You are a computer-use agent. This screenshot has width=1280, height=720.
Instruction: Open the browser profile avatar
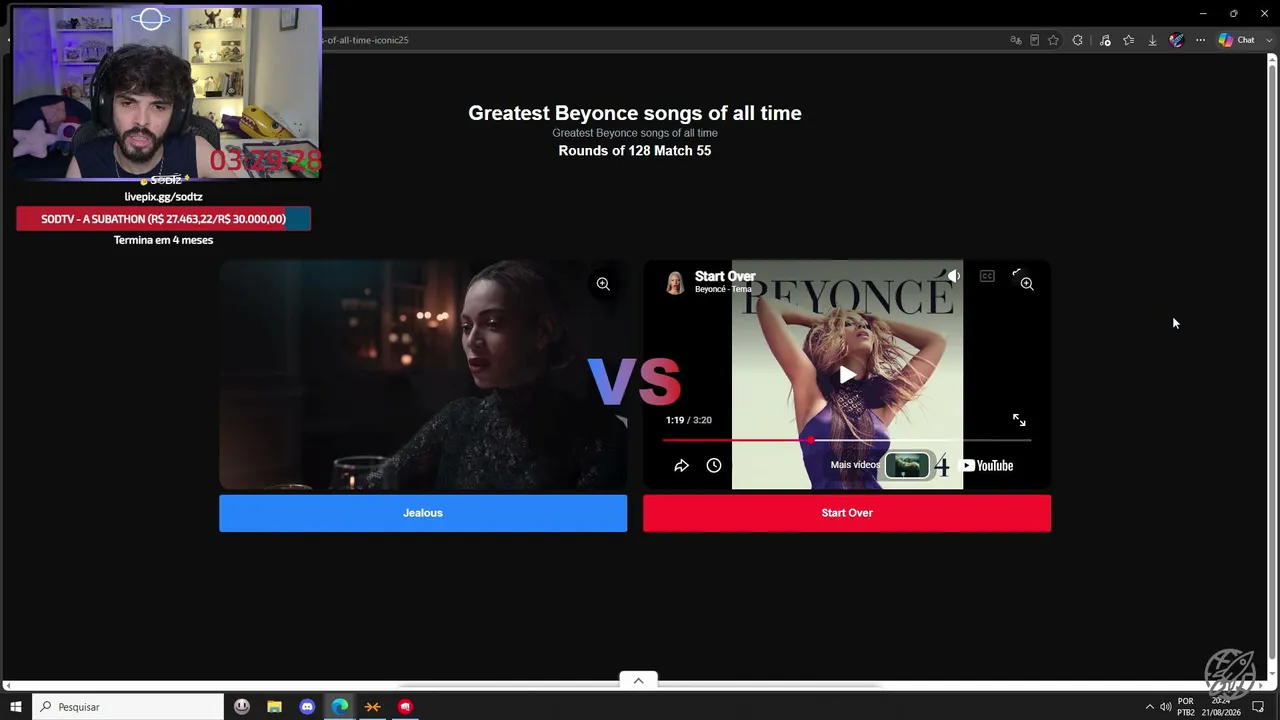[1176, 40]
